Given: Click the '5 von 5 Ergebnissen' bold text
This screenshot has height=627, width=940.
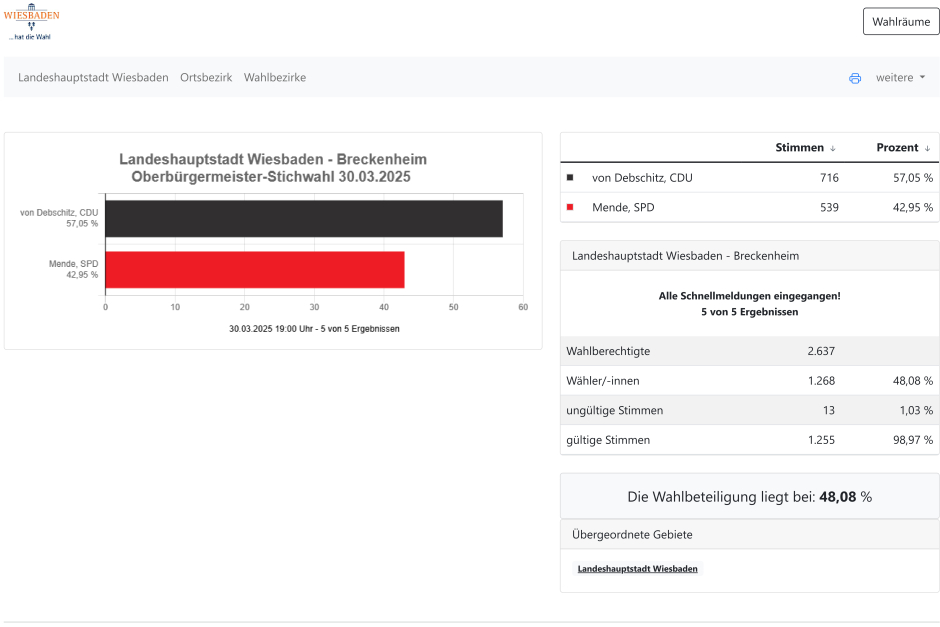Looking at the screenshot, I should (749, 312).
